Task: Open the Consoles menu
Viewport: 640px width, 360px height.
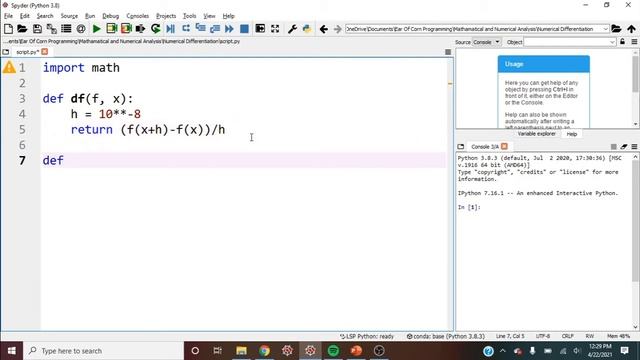Action: (x=138, y=16)
